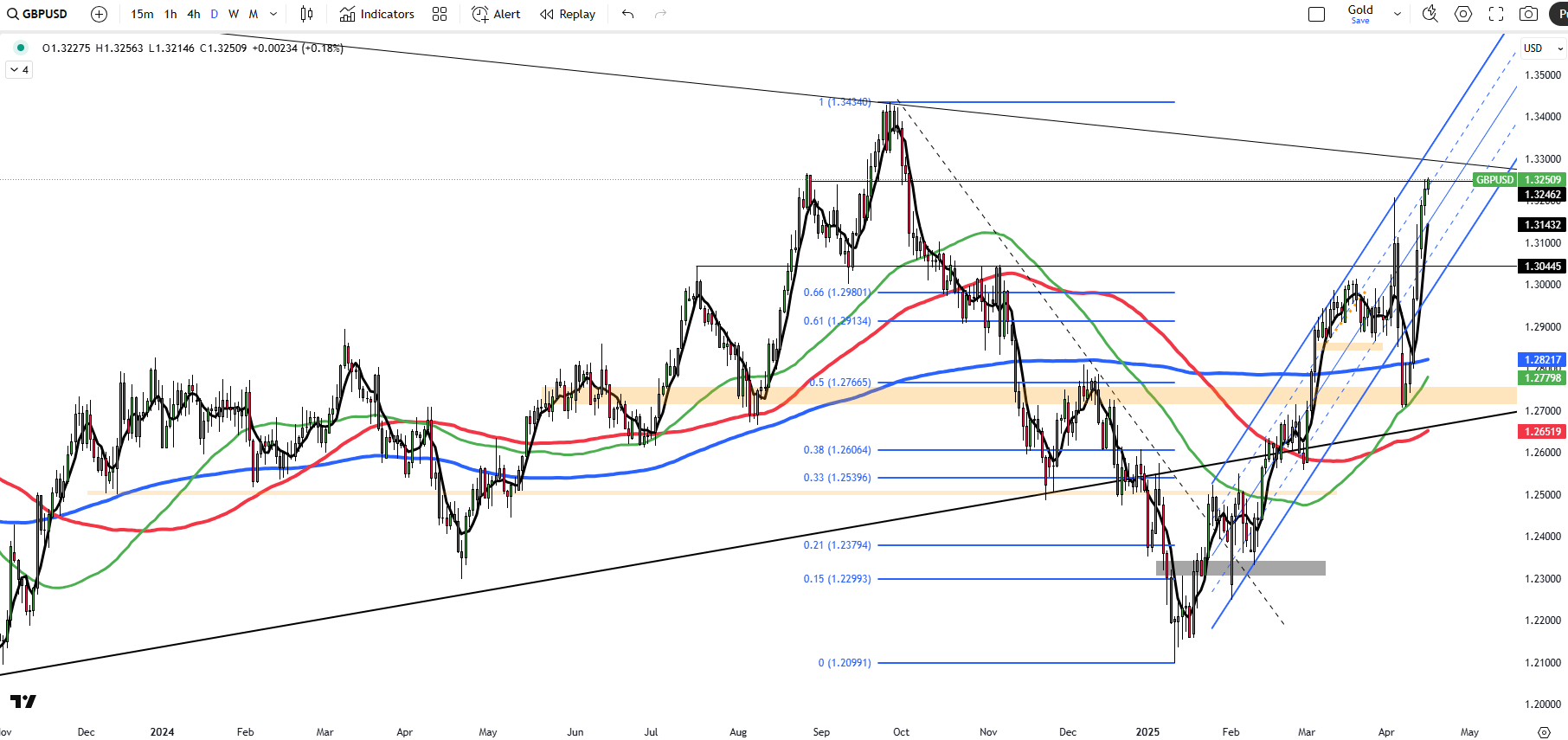Click the 2025 label on time axis
1568x740 pixels.
click(1147, 732)
